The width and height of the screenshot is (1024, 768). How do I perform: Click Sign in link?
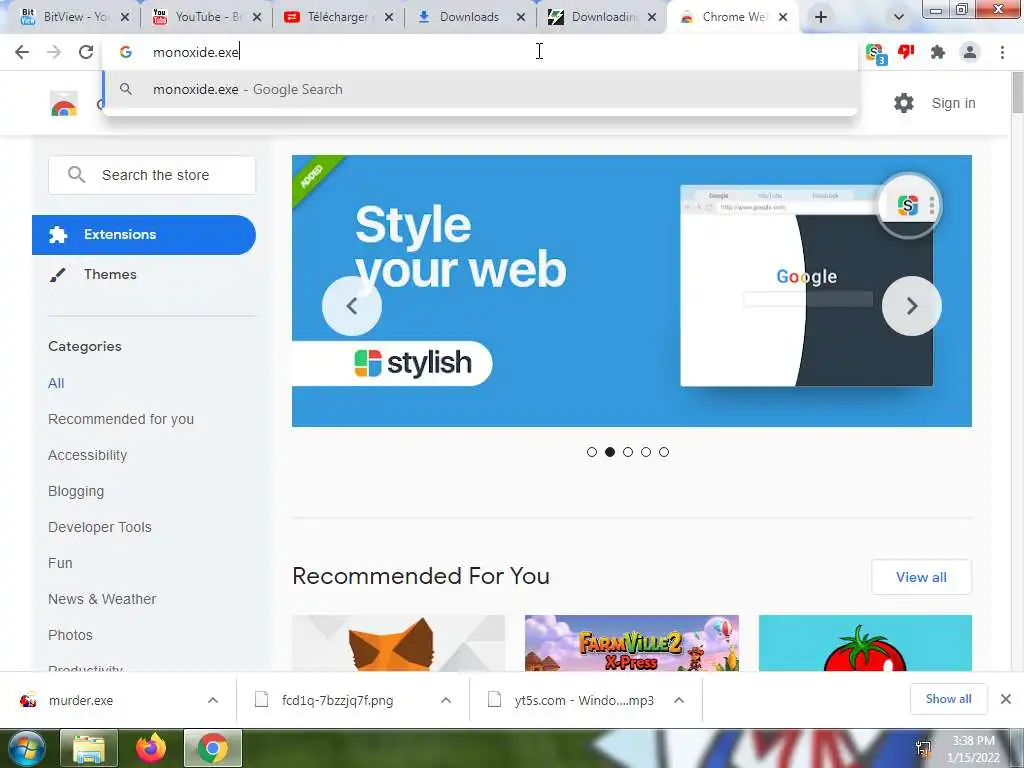click(953, 103)
